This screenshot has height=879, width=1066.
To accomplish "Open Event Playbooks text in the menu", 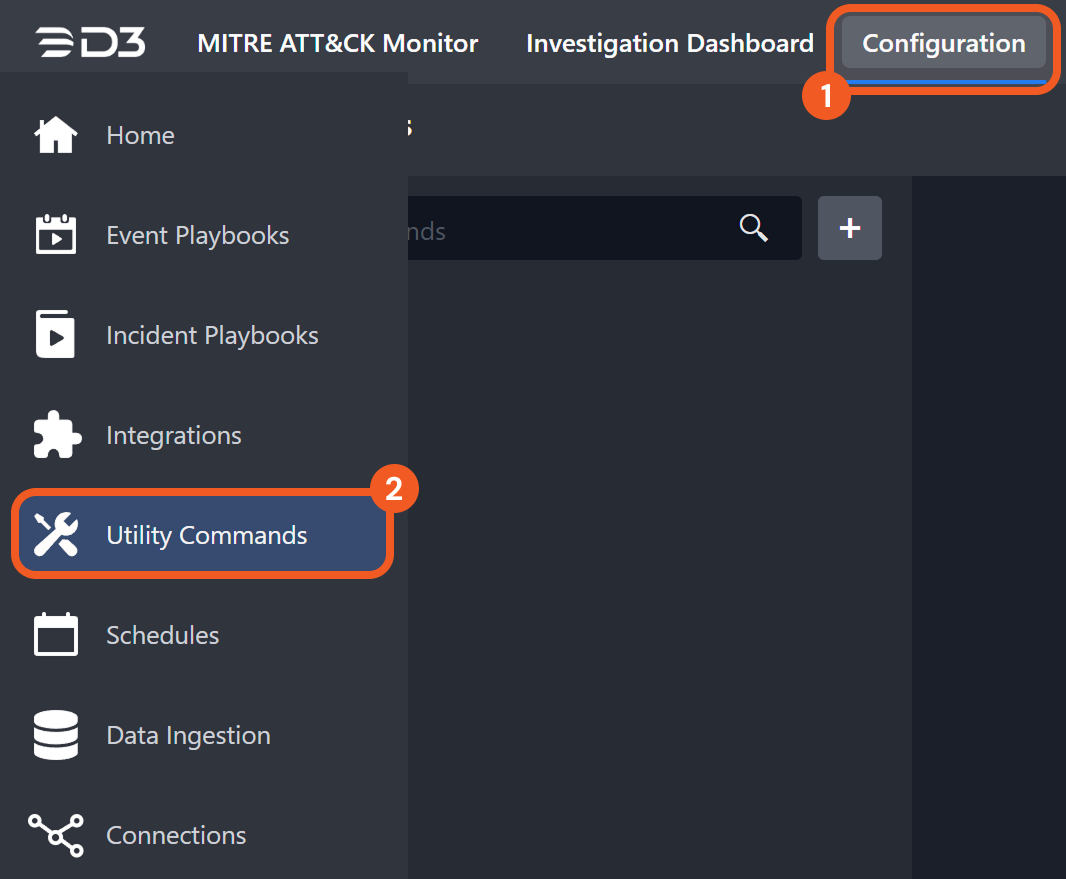I will click(198, 235).
